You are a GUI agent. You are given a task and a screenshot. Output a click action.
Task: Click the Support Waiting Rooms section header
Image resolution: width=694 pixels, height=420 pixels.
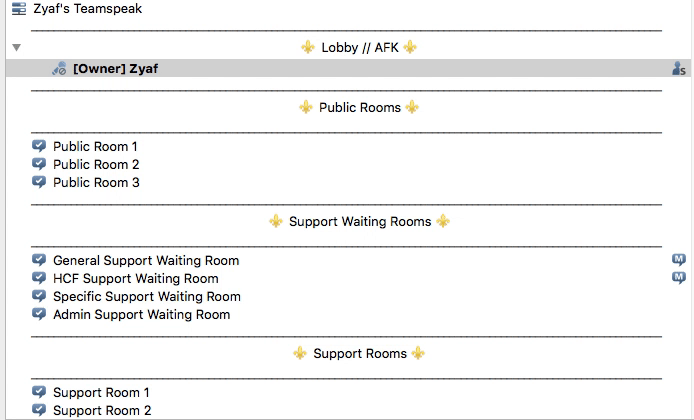click(359, 221)
